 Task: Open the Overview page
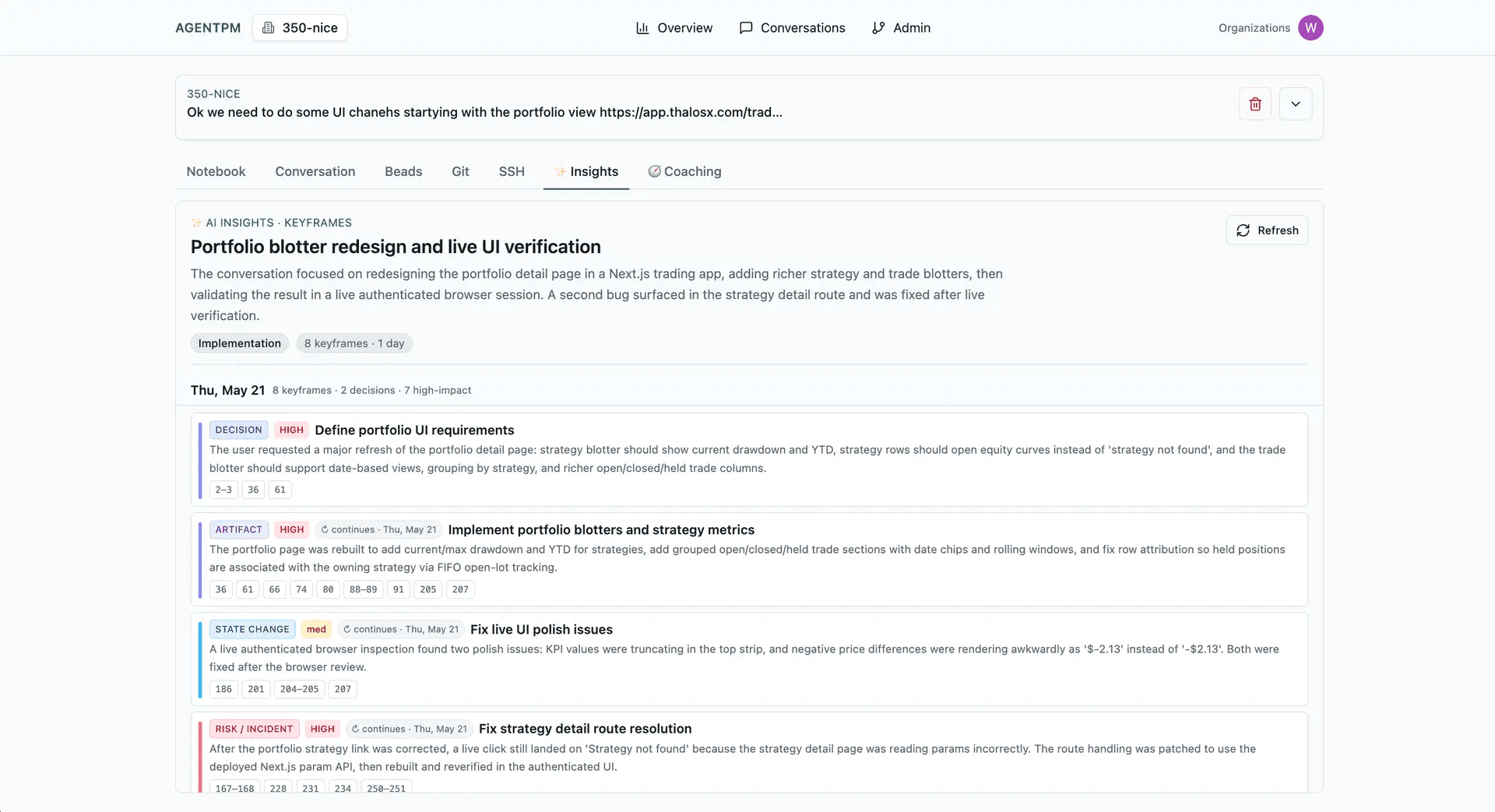(674, 27)
